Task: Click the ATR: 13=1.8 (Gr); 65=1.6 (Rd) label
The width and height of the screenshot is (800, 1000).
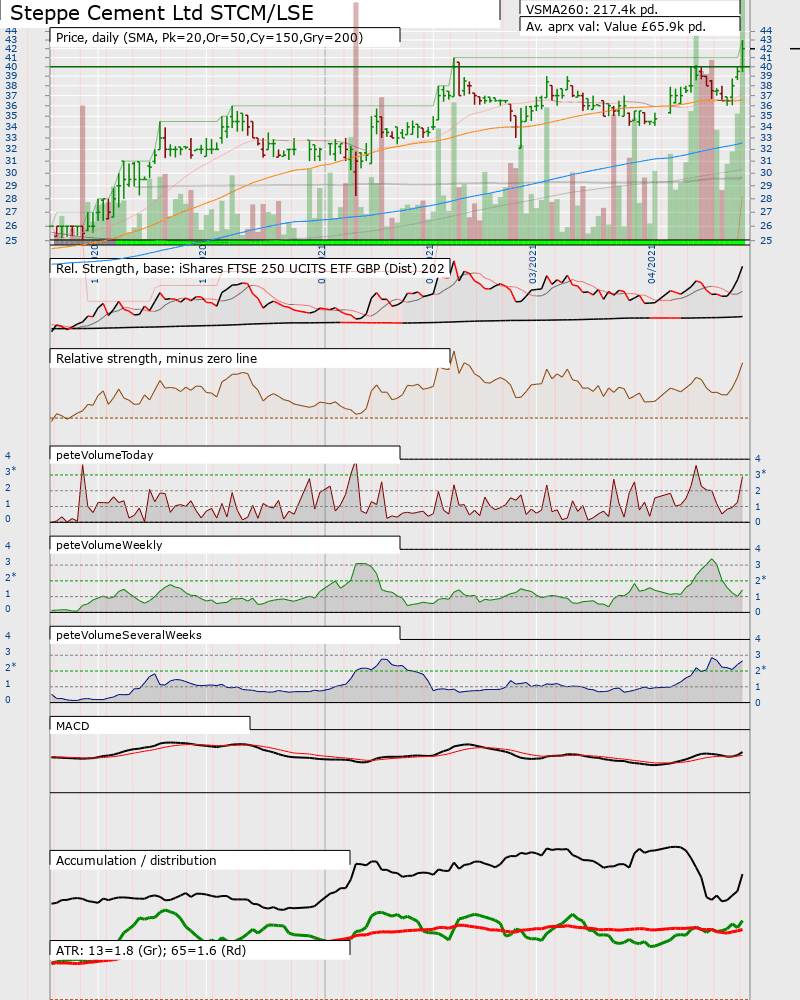Action: coord(151,950)
